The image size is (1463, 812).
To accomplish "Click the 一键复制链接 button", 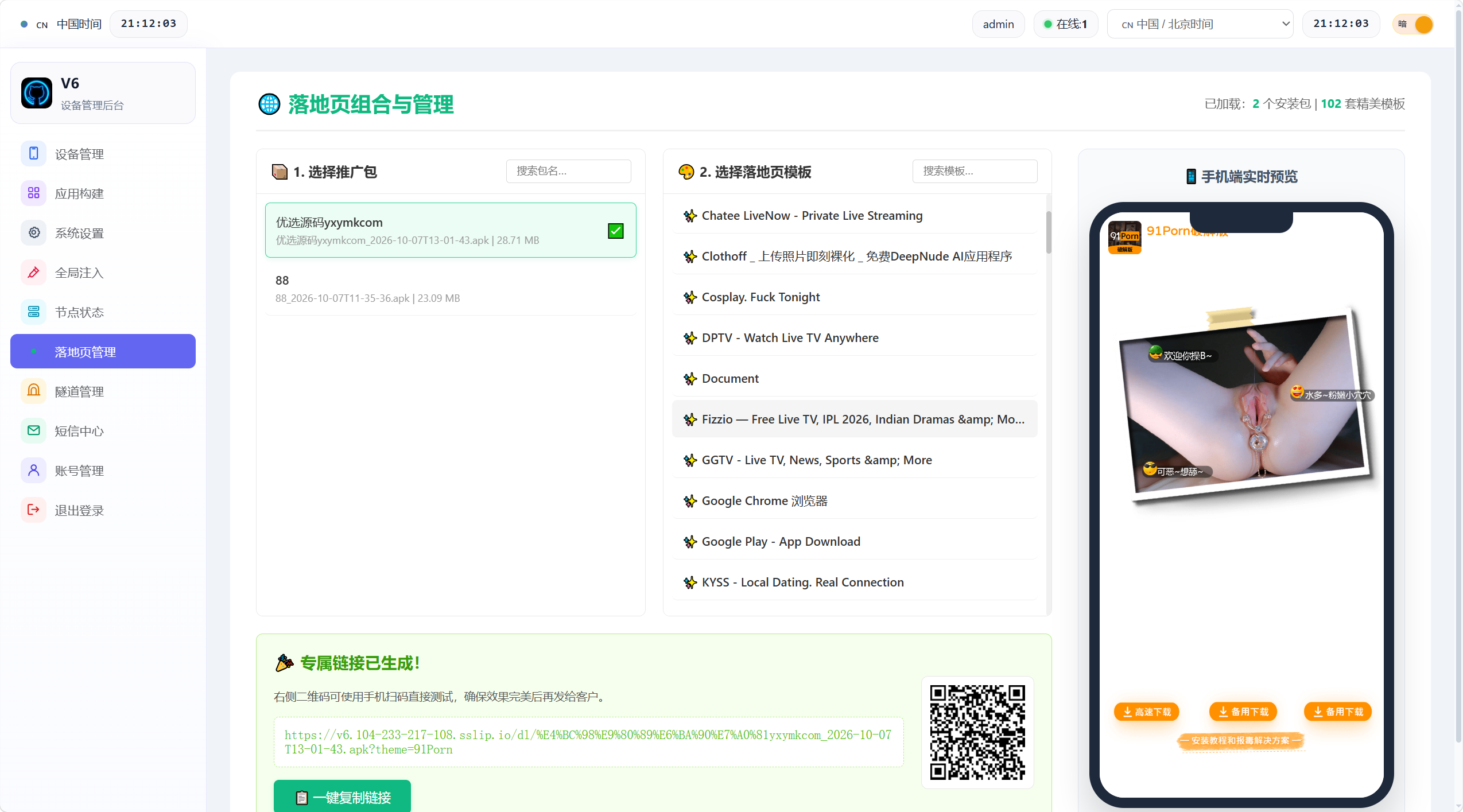I will point(342,797).
